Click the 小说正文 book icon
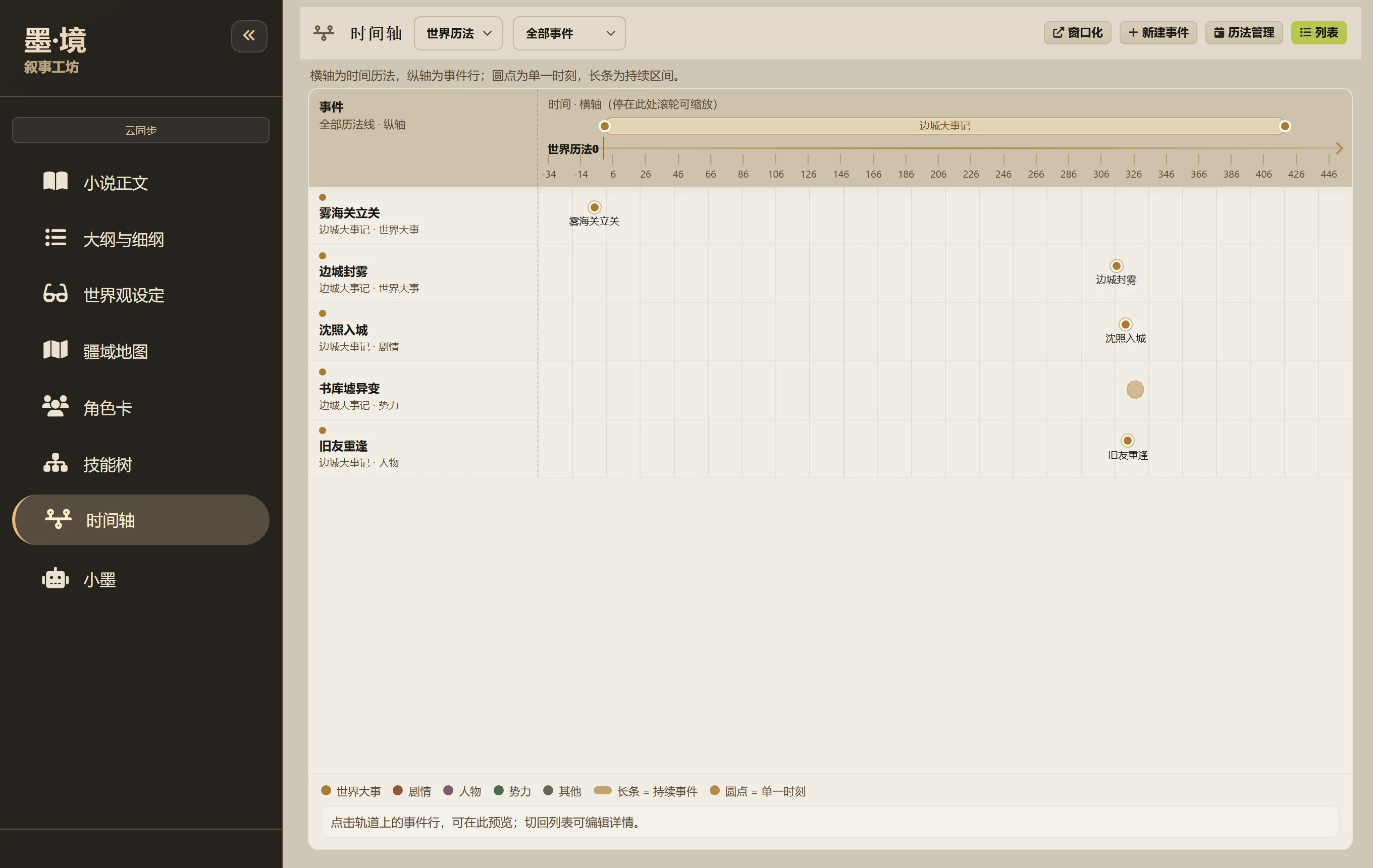 click(56, 181)
